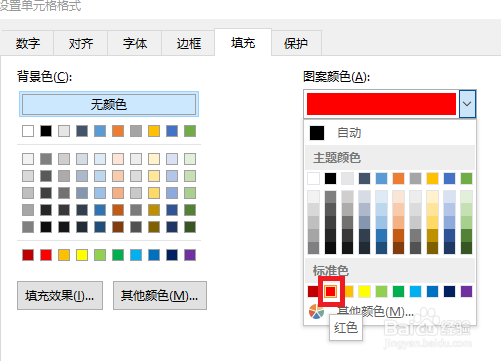The width and height of the screenshot is (501, 361).
Task: Select light blue in background palette bottom row
Action: (x=136, y=255)
